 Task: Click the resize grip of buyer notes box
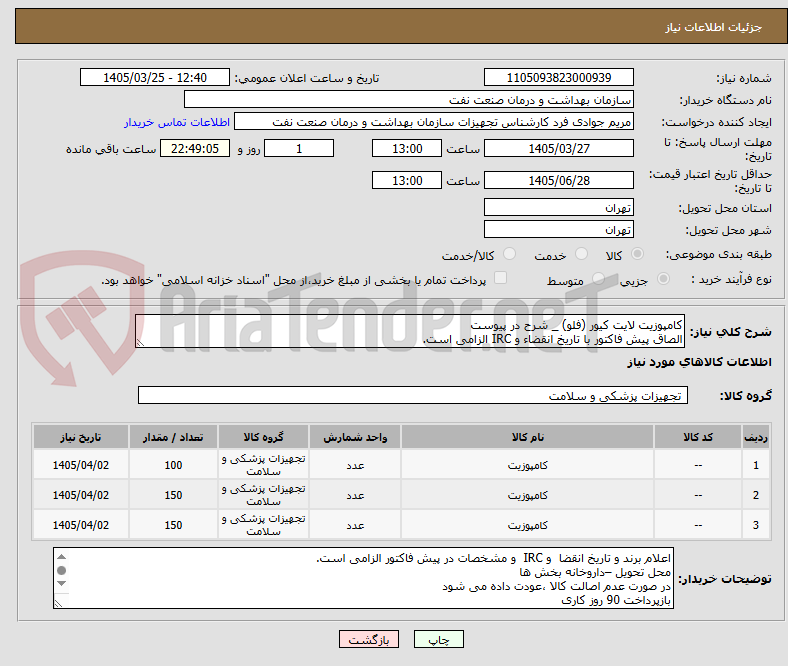tap(58, 603)
